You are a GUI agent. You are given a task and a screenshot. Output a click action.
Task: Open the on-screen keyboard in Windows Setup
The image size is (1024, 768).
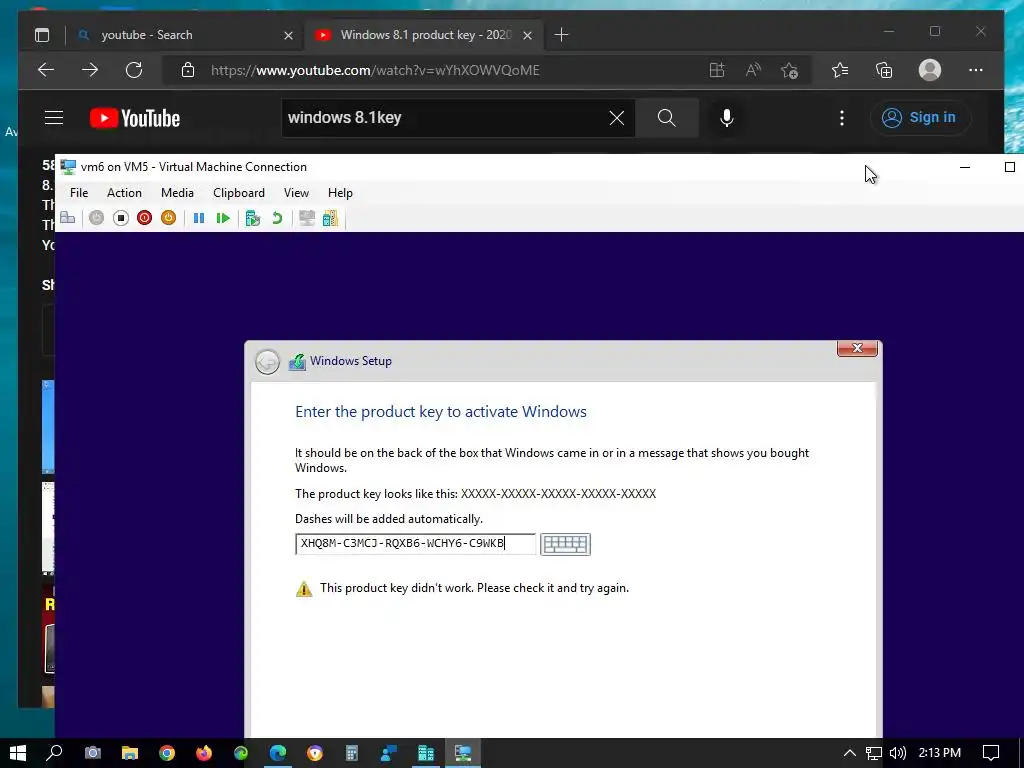click(566, 544)
